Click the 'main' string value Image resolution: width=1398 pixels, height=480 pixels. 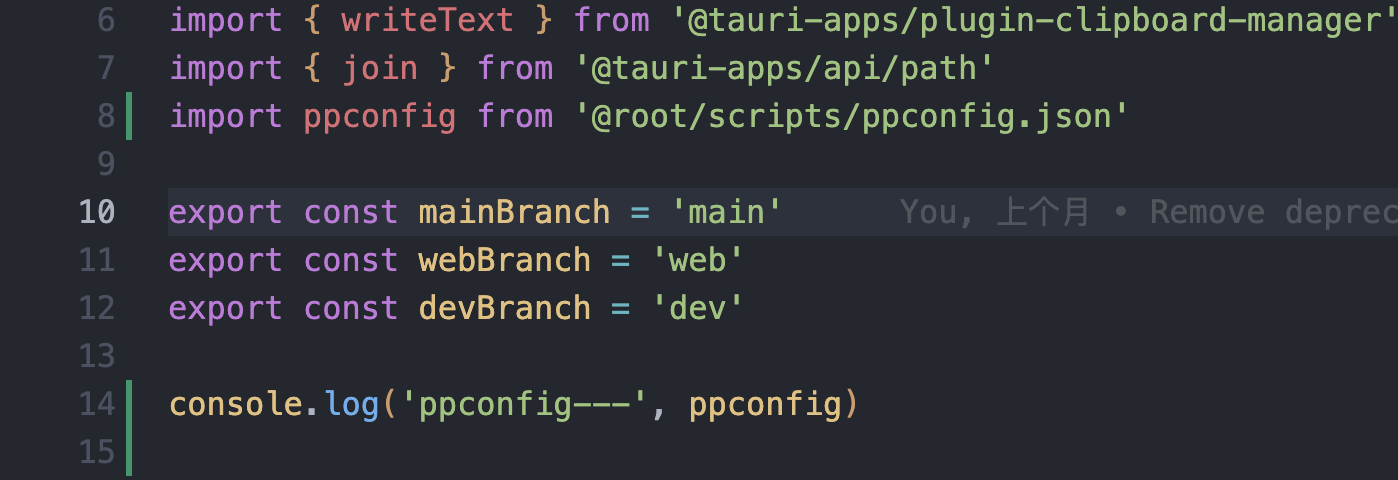726,212
